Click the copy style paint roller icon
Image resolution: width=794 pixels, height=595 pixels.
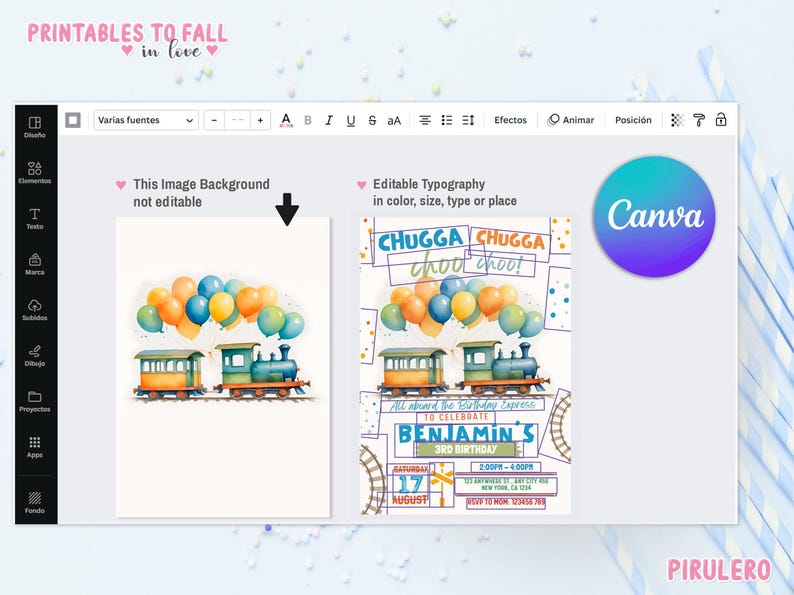coord(699,120)
